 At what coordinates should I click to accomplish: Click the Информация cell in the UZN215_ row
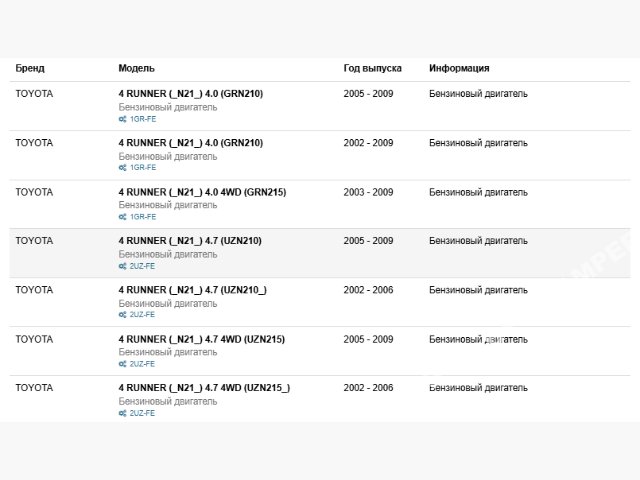pos(478,388)
